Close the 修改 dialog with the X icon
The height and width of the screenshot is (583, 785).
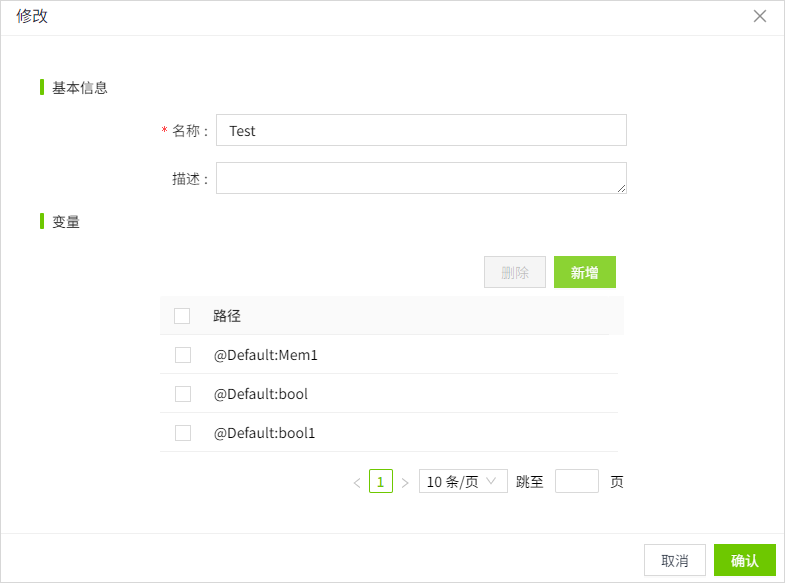(760, 16)
